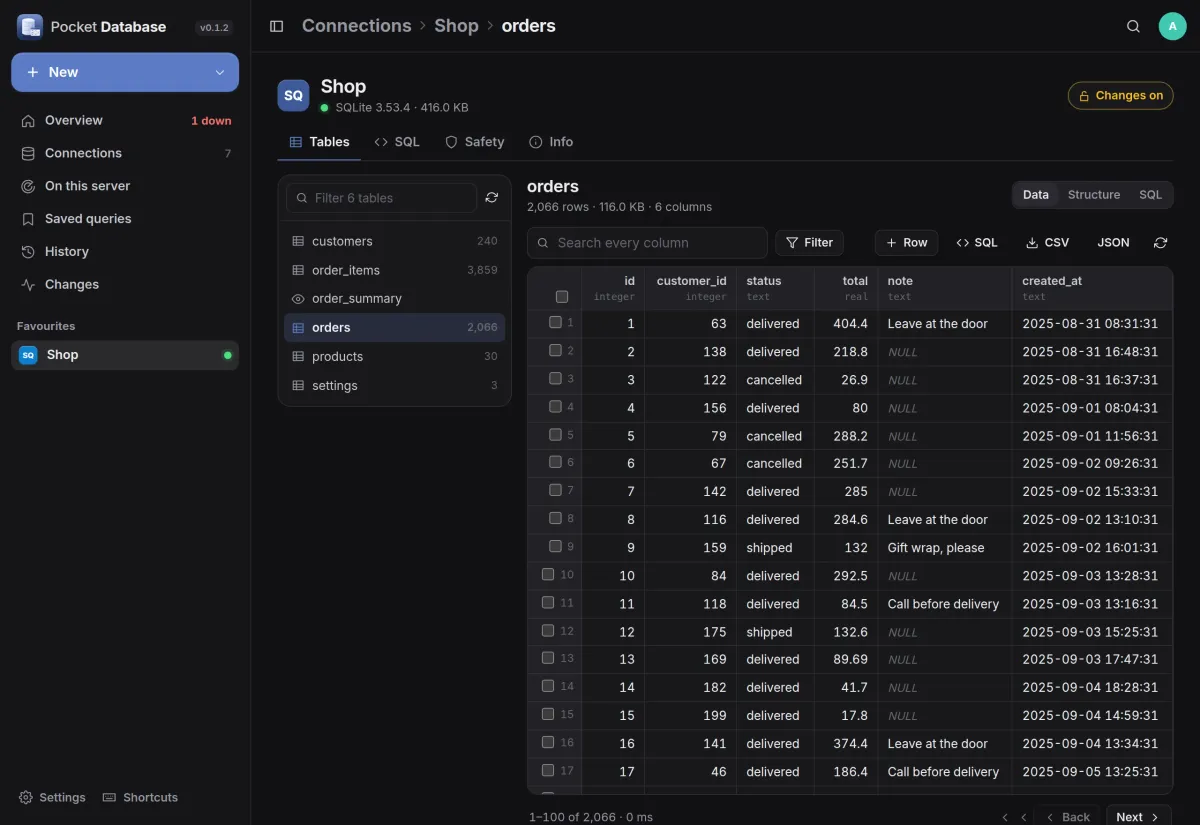This screenshot has width=1200, height=825.
Task: Sort by the status column header
Action: coord(776,288)
